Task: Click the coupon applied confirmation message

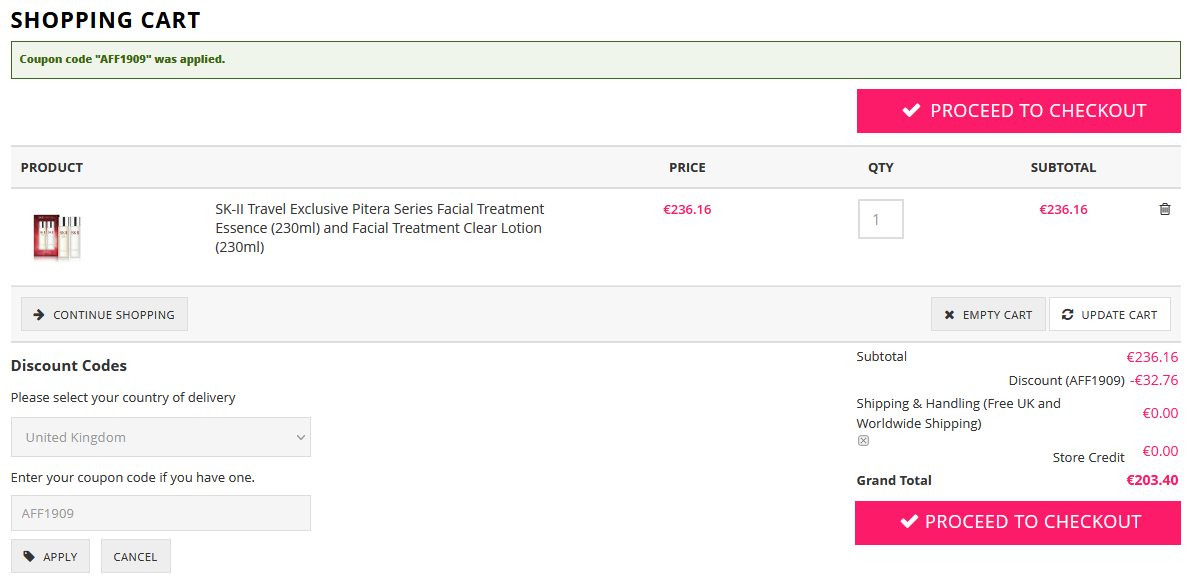Action: pos(122,60)
